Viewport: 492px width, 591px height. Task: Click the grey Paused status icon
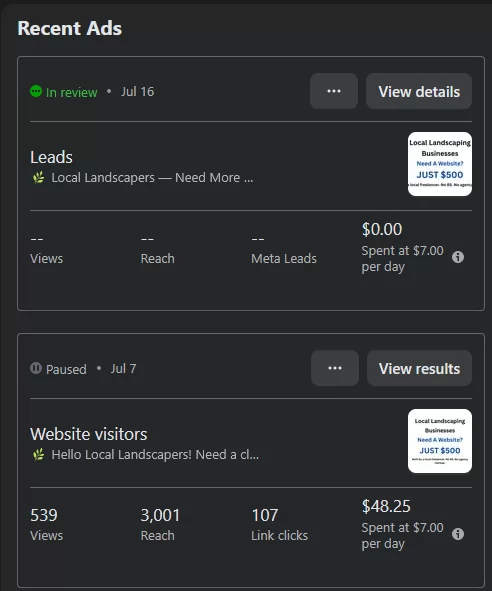click(x=36, y=368)
